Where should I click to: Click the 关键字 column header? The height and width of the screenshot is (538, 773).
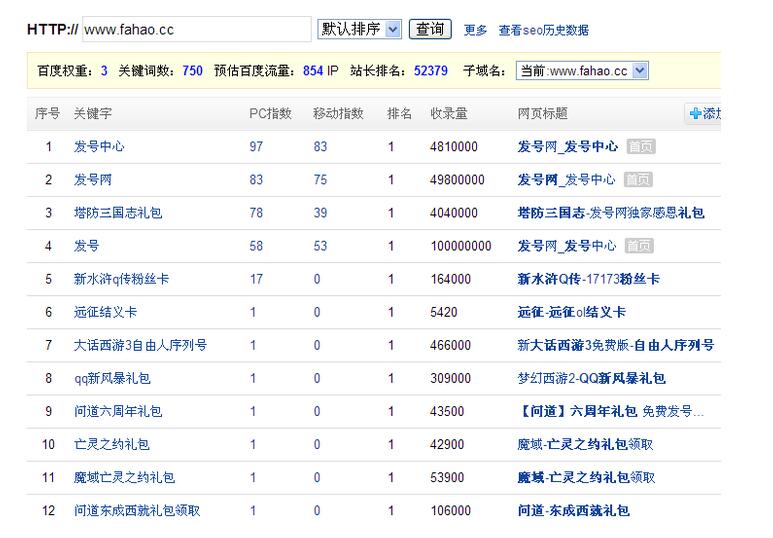(92, 113)
